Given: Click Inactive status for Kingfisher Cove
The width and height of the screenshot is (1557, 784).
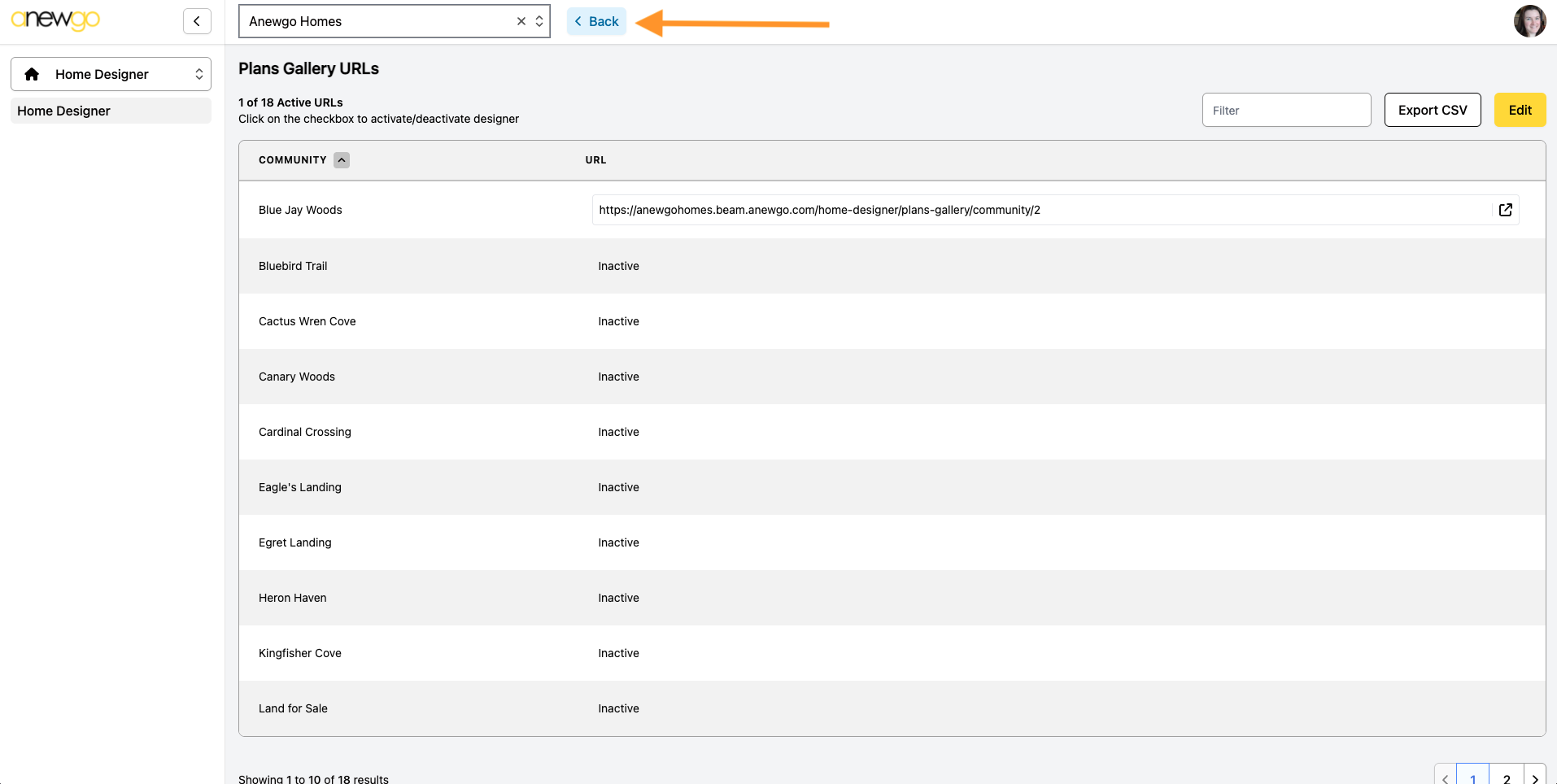Looking at the screenshot, I should click(x=618, y=653).
